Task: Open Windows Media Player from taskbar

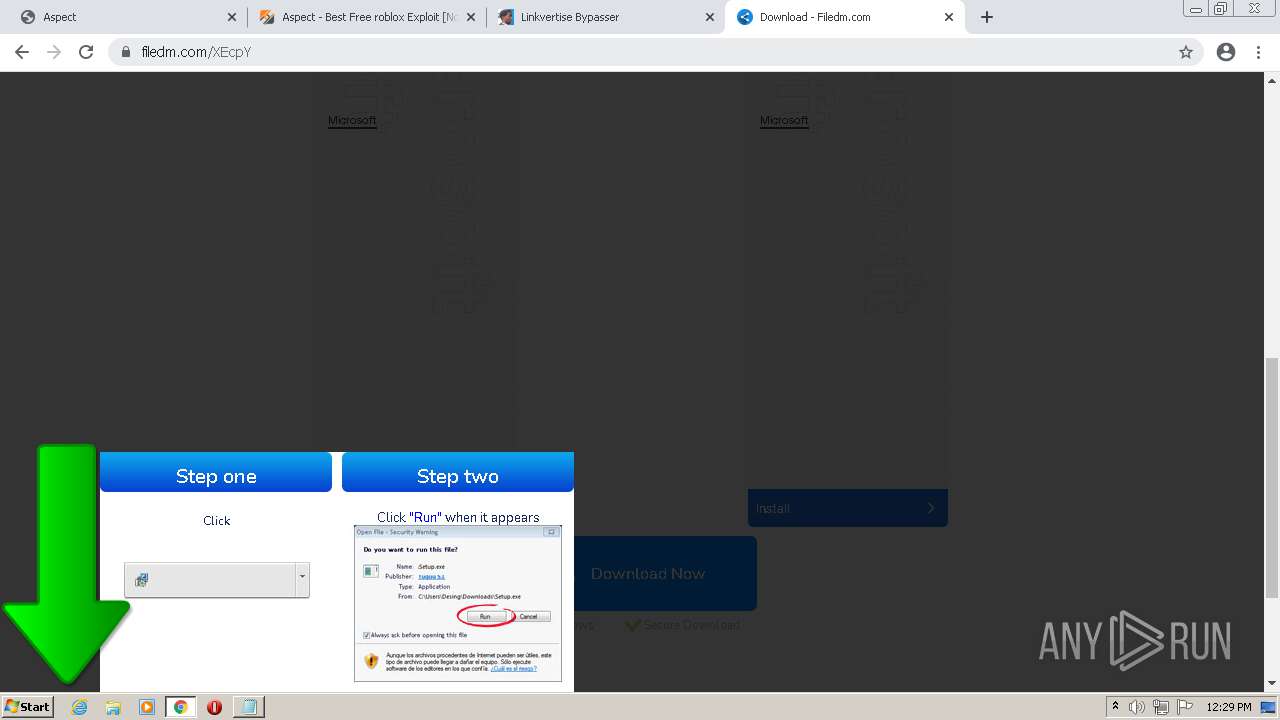Action: pos(147,707)
